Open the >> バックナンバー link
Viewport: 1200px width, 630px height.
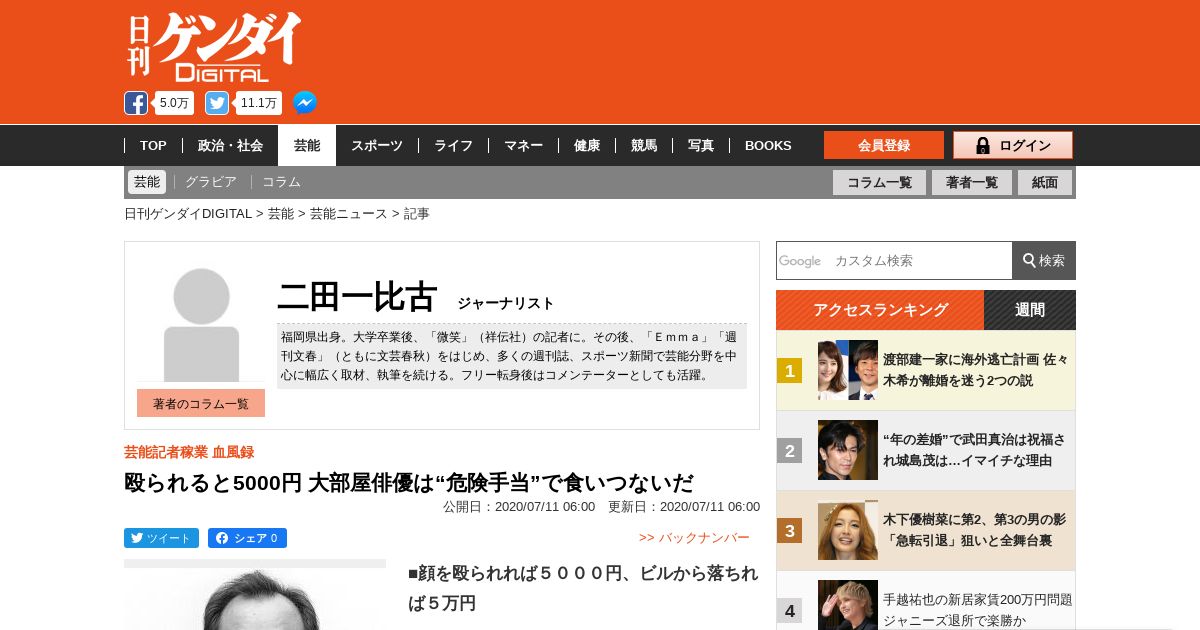694,538
